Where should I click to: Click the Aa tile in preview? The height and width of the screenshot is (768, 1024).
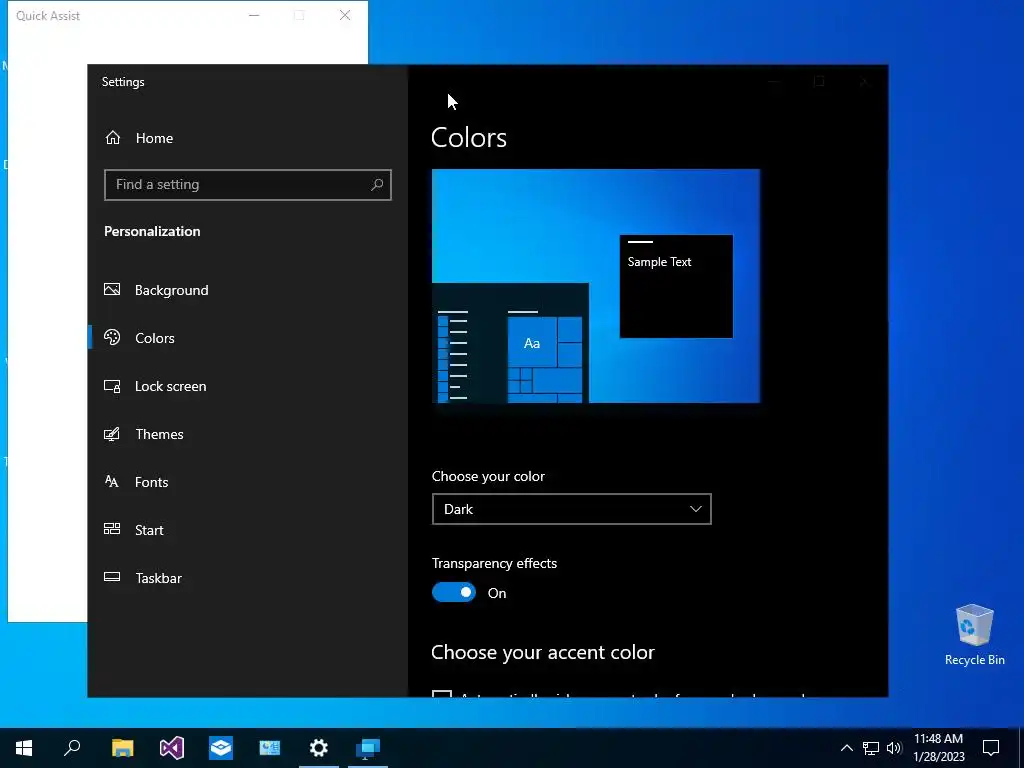[x=532, y=342]
